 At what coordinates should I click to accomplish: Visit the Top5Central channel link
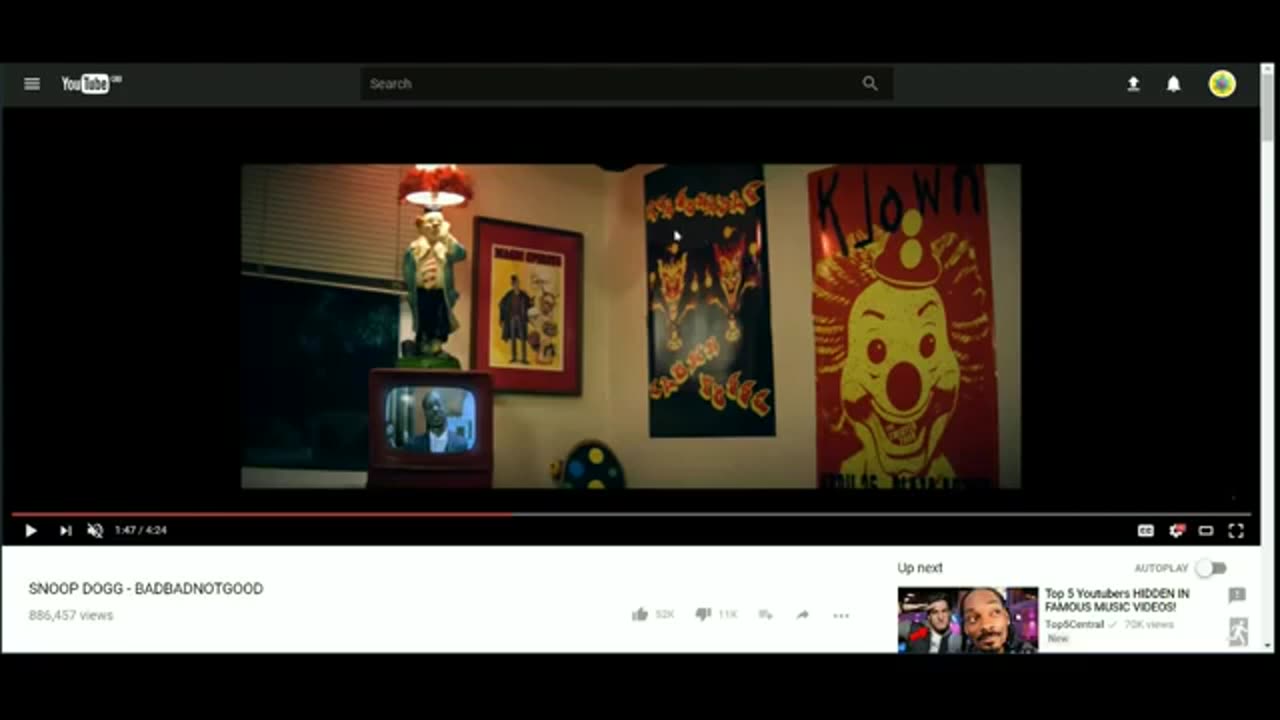(x=1074, y=624)
